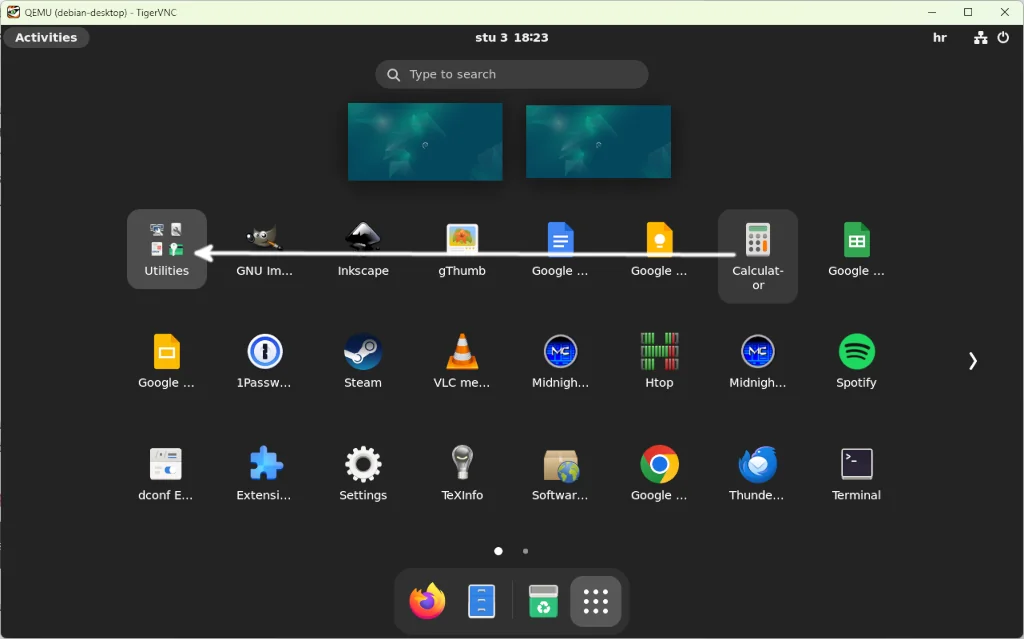Click the Type to search field

tap(511, 74)
